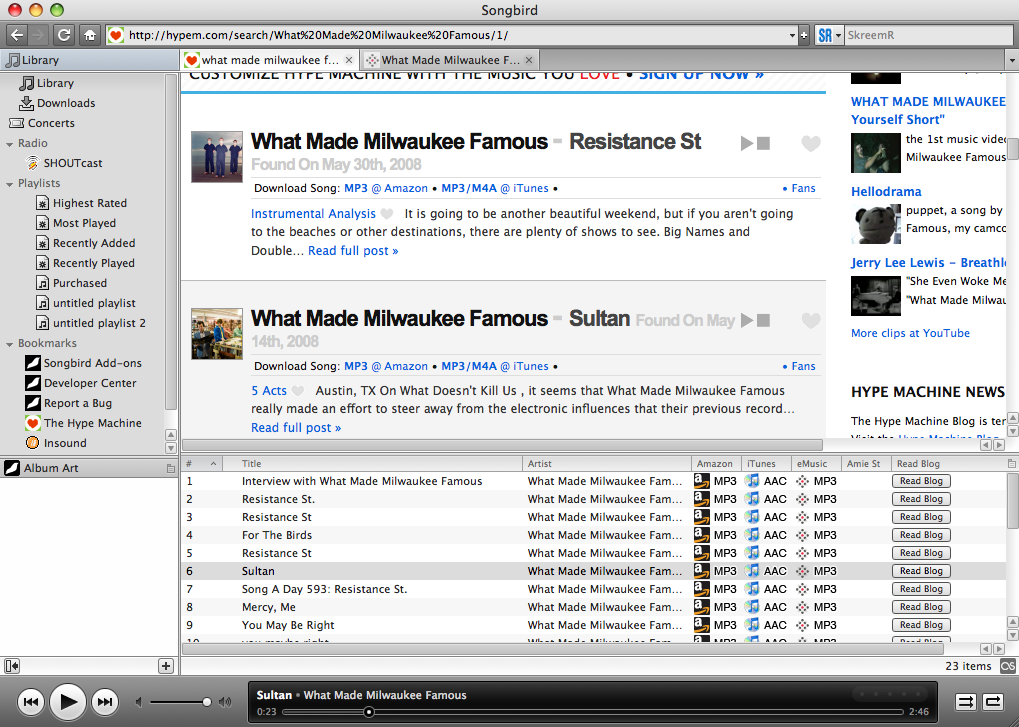Click the Album Art panel options icon

coord(170,468)
